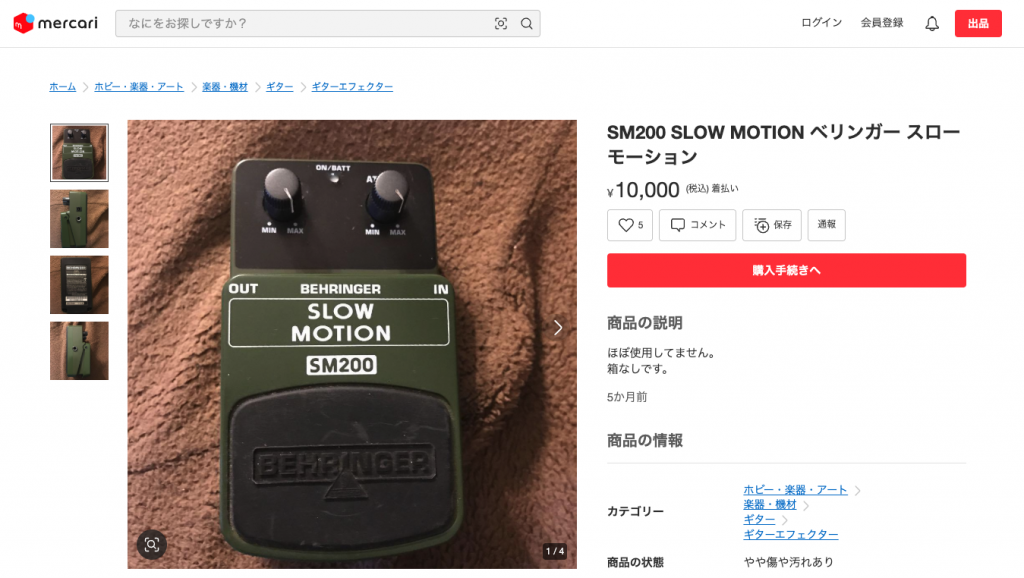The width and height of the screenshot is (1024, 578).
Task: Open 会員登録 registration link
Action: click(882, 23)
